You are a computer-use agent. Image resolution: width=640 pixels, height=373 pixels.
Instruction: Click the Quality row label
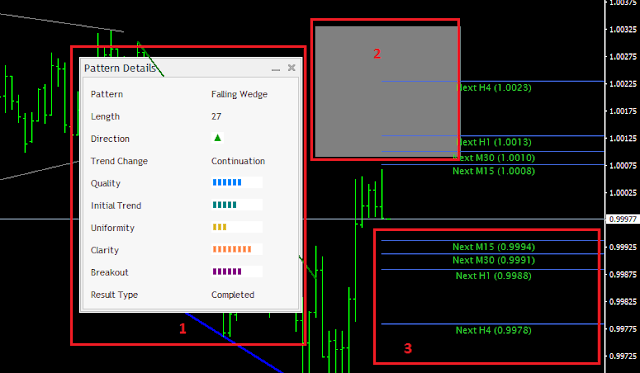106,184
